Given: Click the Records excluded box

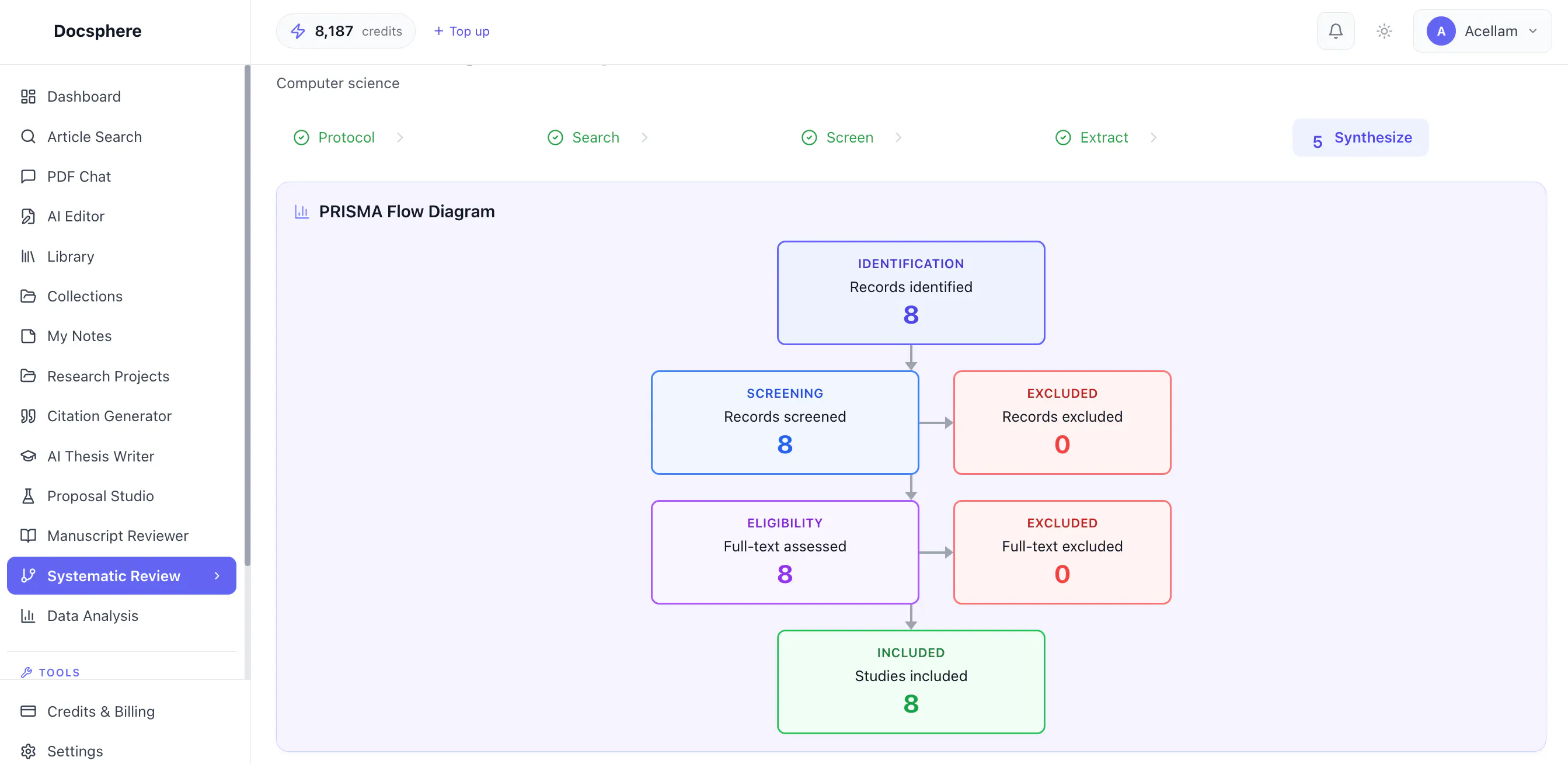Looking at the screenshot, I should tap(1062, 423).
